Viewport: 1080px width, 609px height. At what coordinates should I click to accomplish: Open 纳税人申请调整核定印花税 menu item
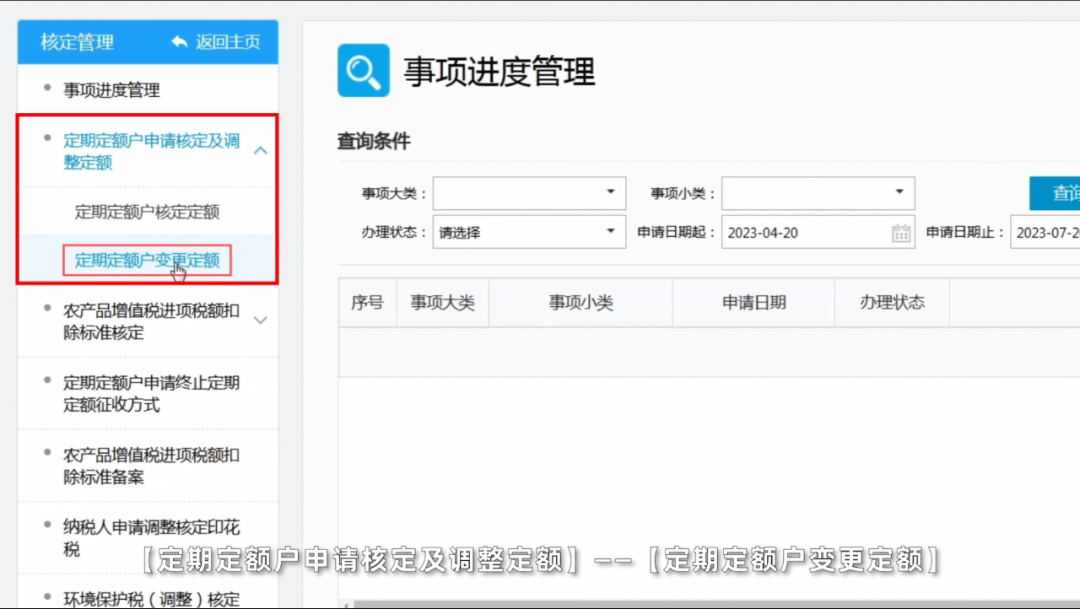(x=151, y=538)
